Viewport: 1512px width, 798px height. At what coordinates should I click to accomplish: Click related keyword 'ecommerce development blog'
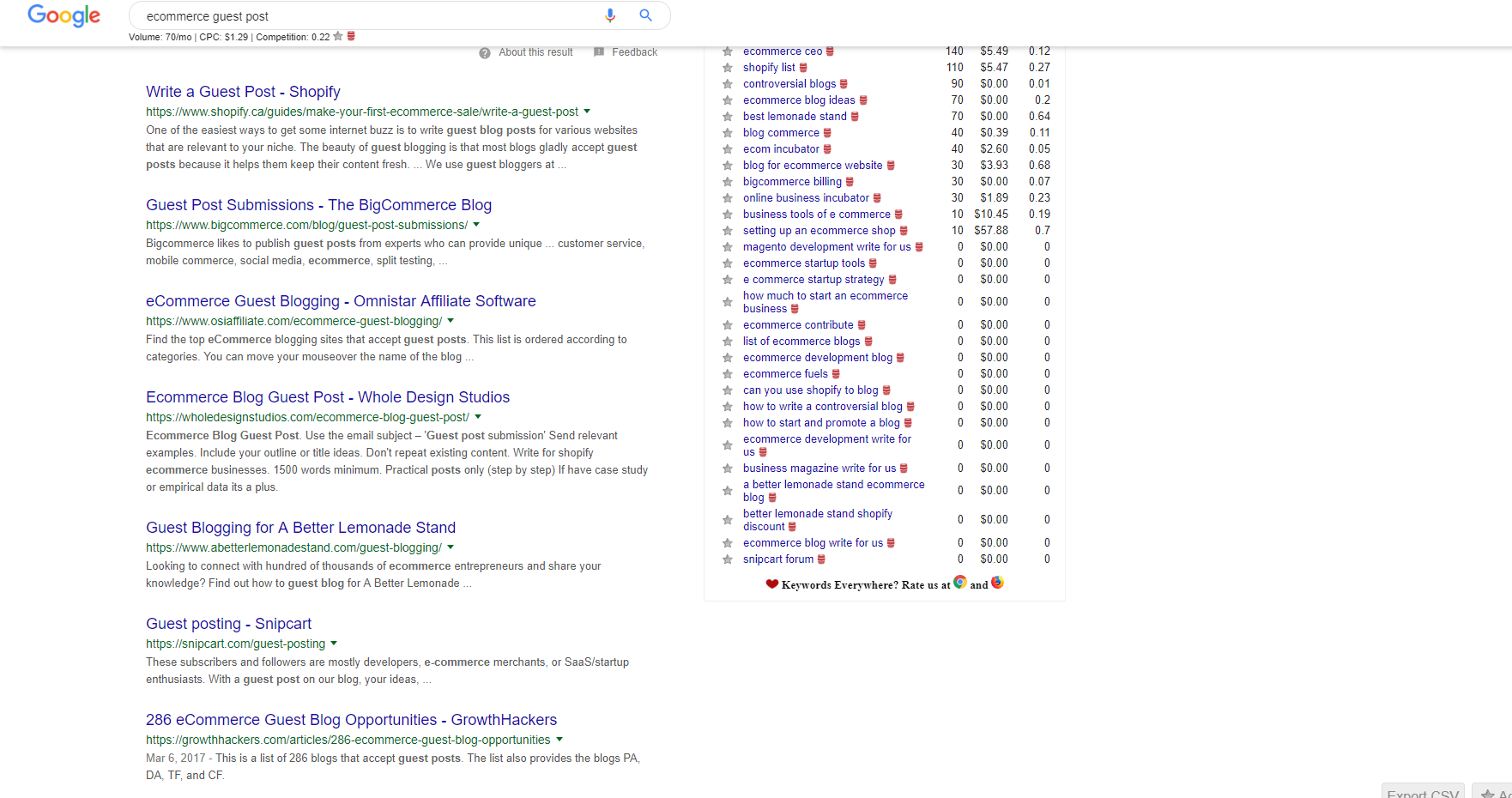818,358
